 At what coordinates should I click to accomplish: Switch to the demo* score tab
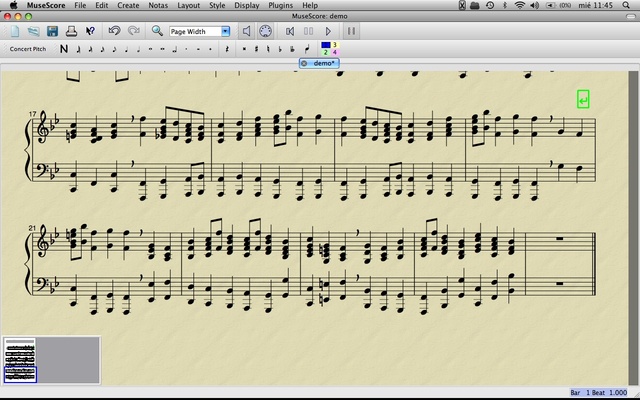319,63
